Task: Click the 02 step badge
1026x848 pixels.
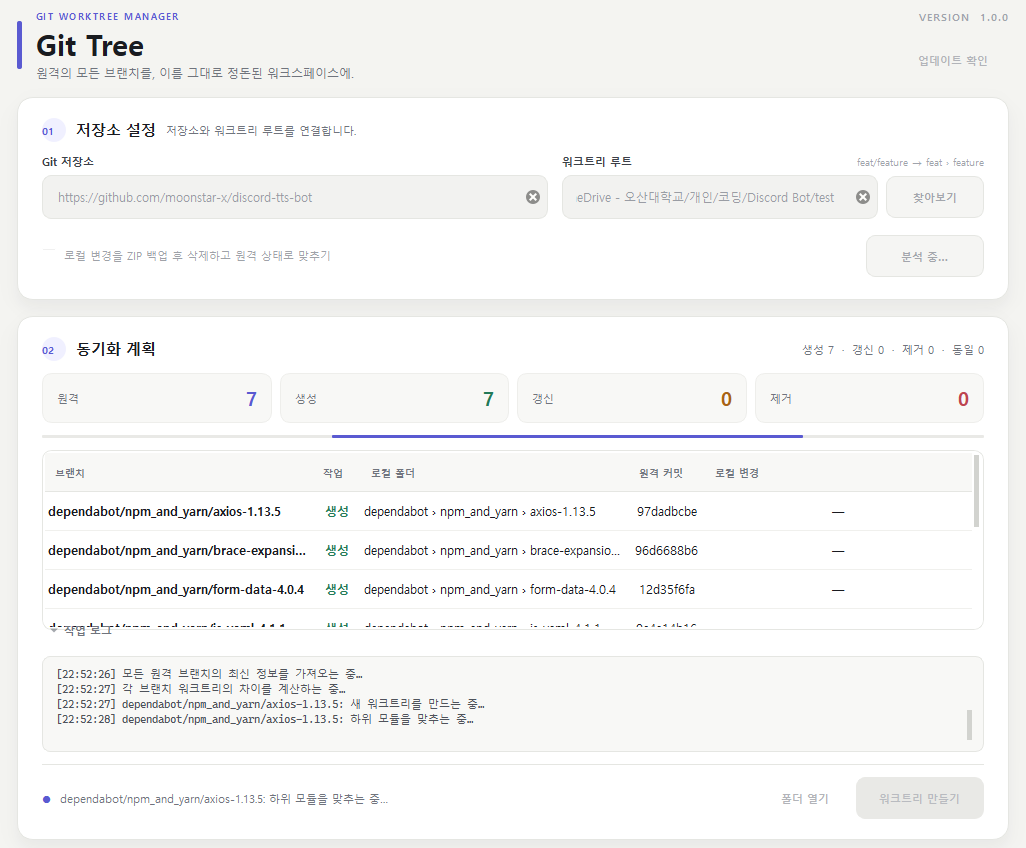Action: pos(53,349)
